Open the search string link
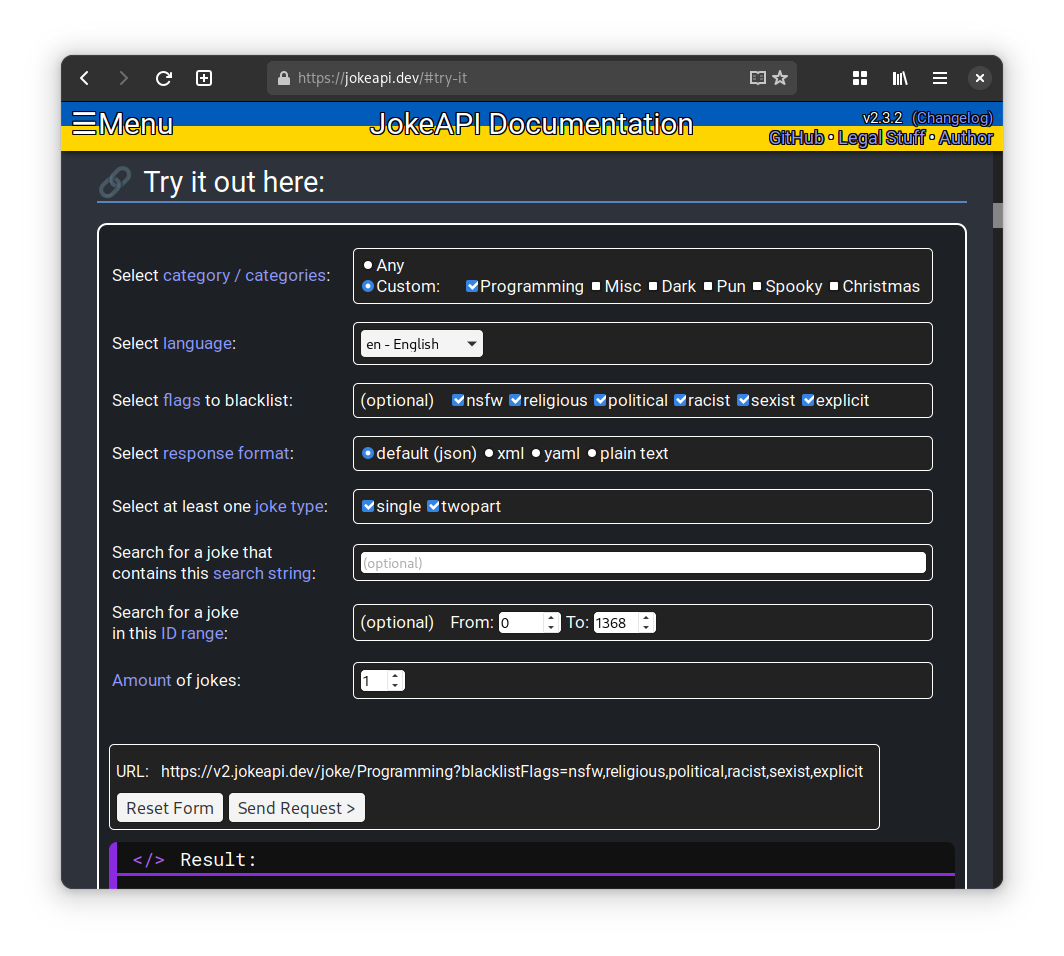1064x956 pixels. tap(262, 573)
